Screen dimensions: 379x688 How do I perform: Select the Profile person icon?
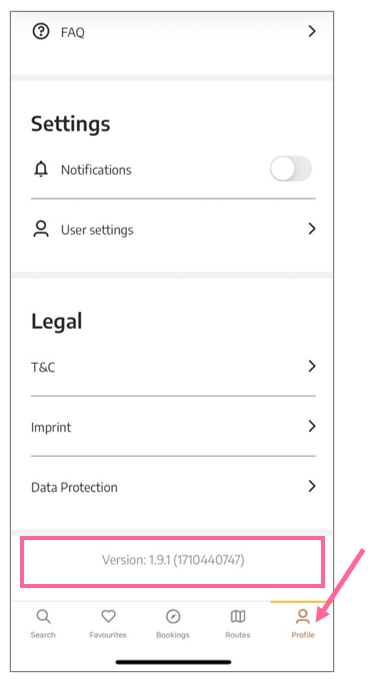tap(303, 616)
